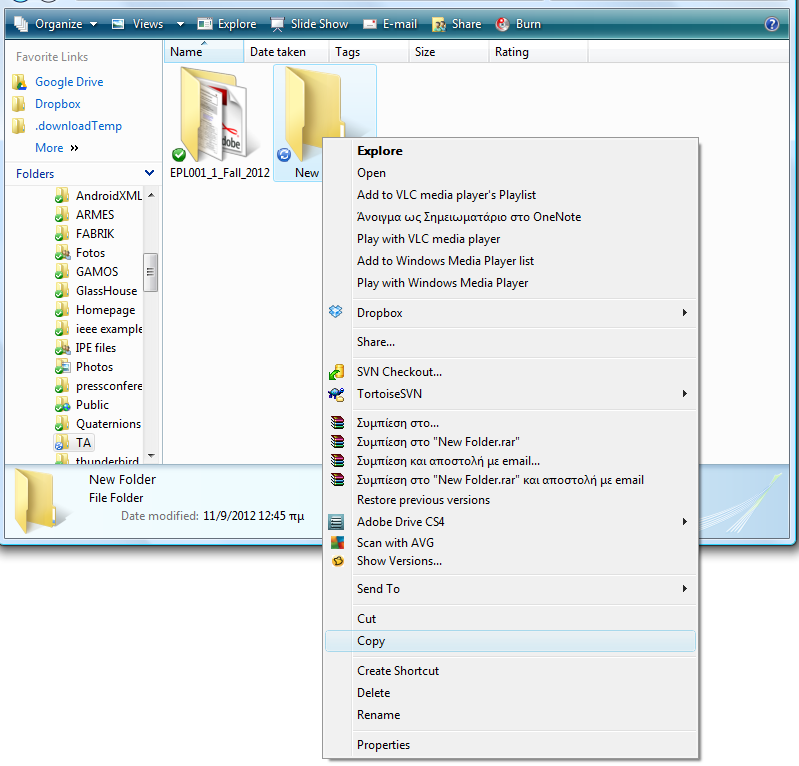The height and width of the screenshot is (766, 799).
Task: Click the Adobe Drive CS4 icon
Action: coord(336,522)
